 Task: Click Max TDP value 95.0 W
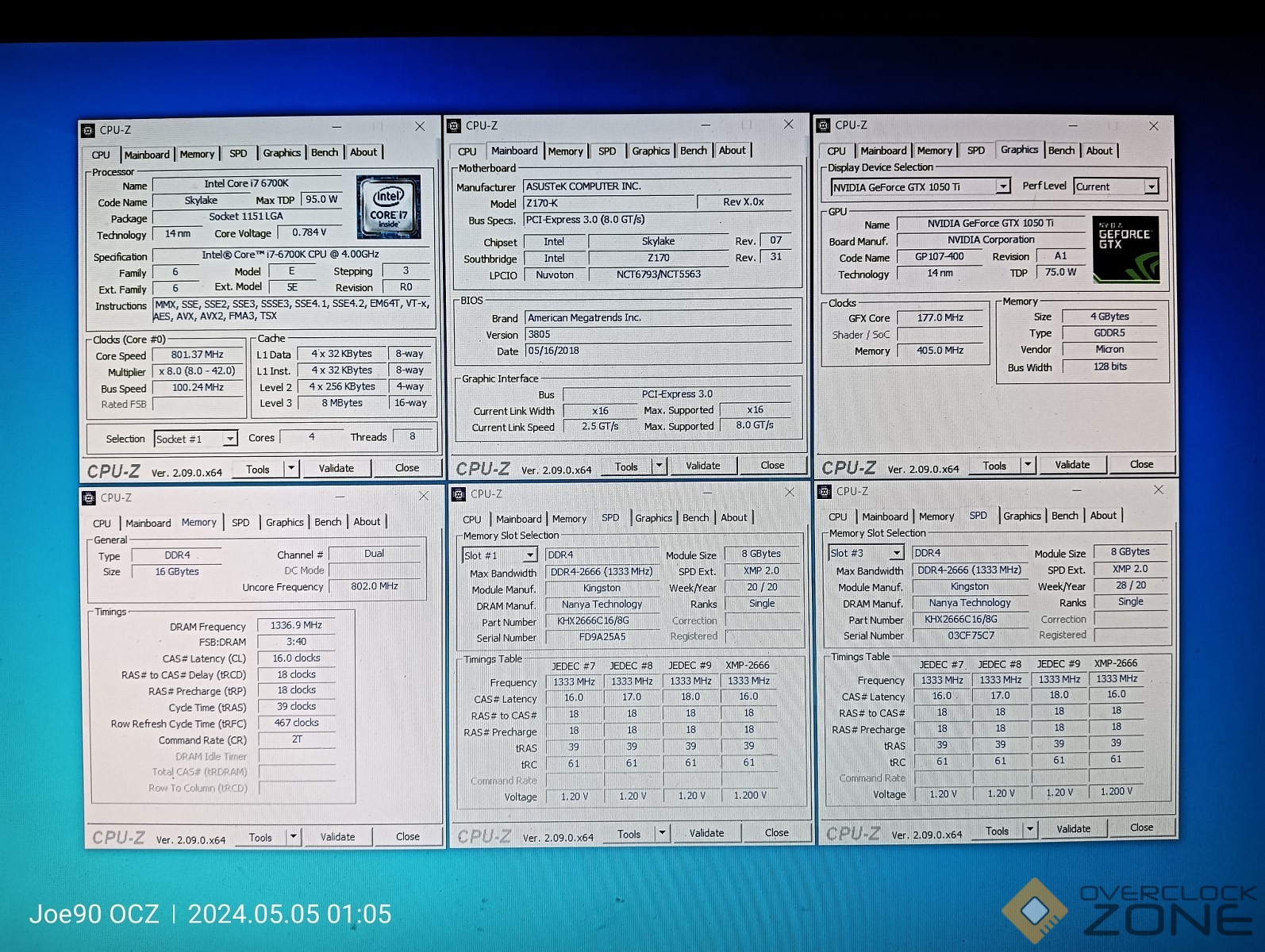tap(321, 199)
